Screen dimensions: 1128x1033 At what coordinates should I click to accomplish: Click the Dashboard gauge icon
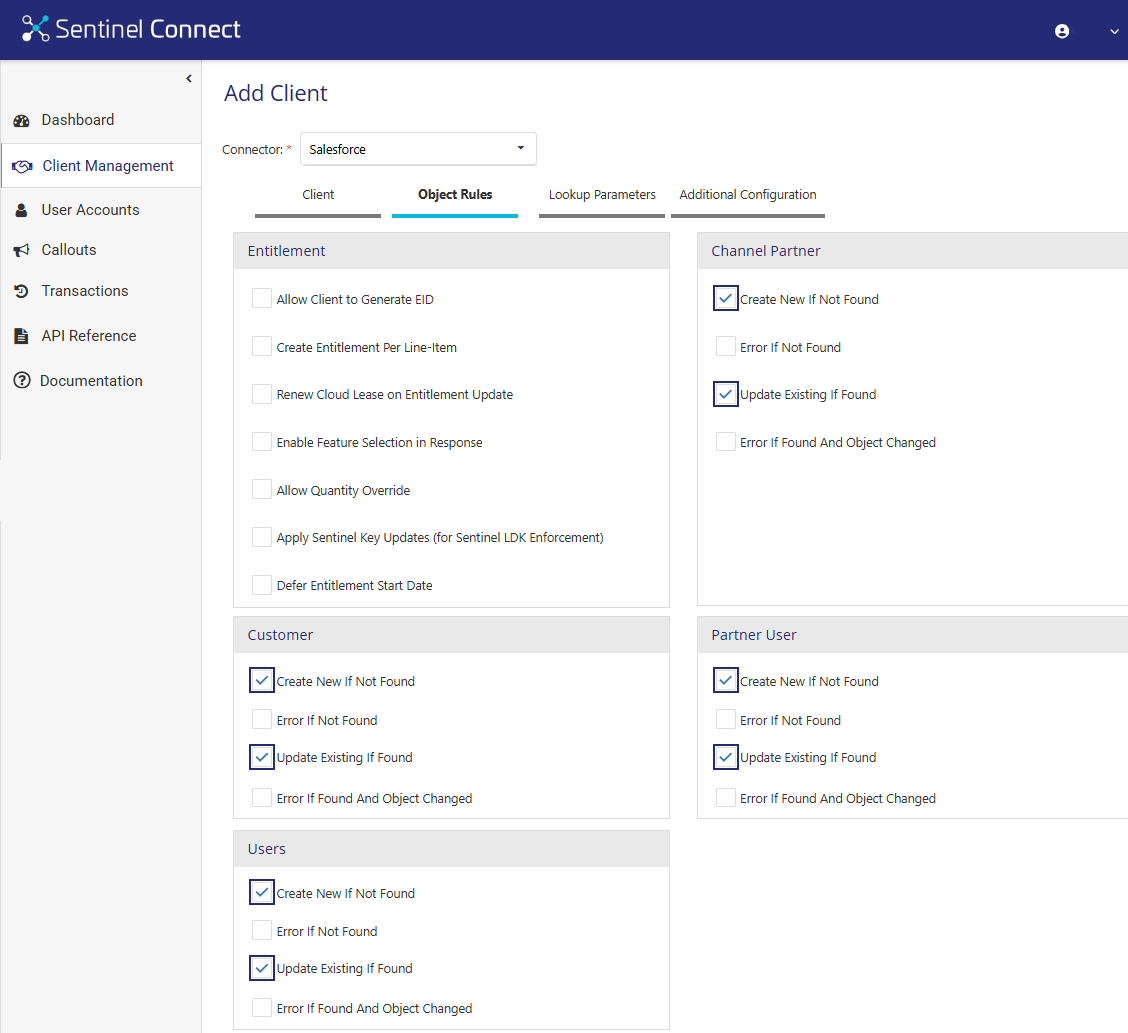(21, 121)
